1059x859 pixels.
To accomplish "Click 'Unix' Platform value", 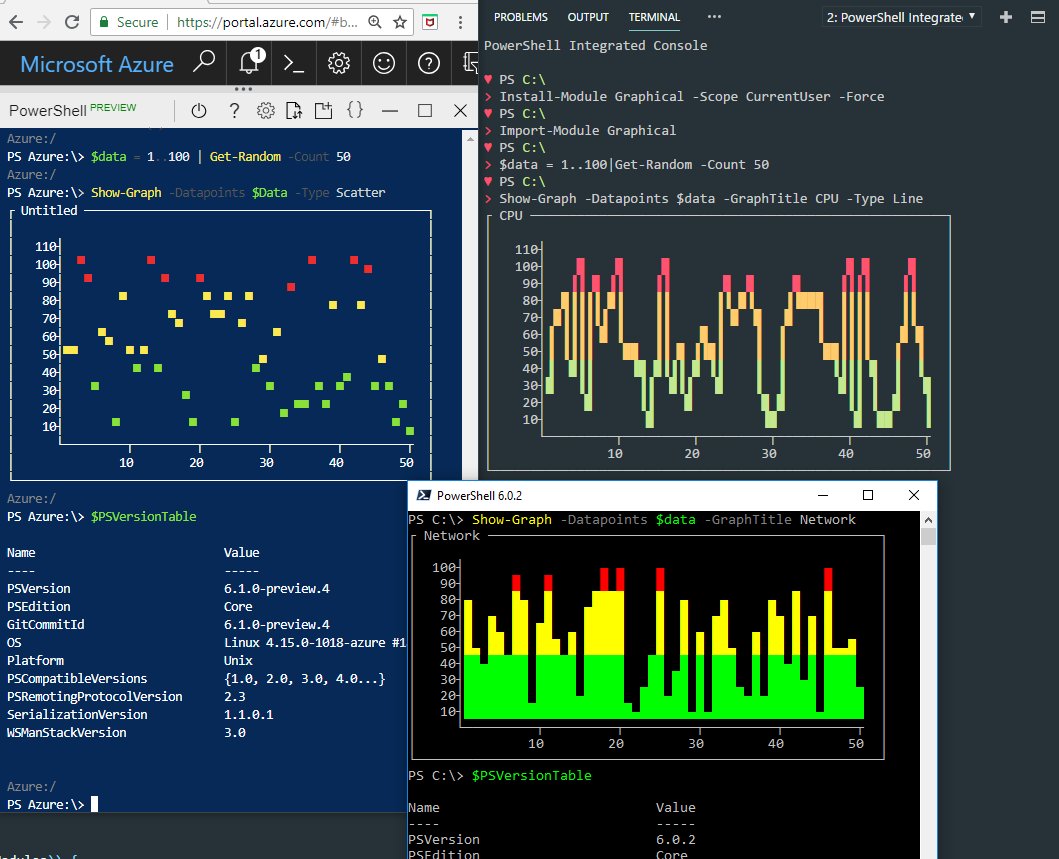I will click(238, 660).
